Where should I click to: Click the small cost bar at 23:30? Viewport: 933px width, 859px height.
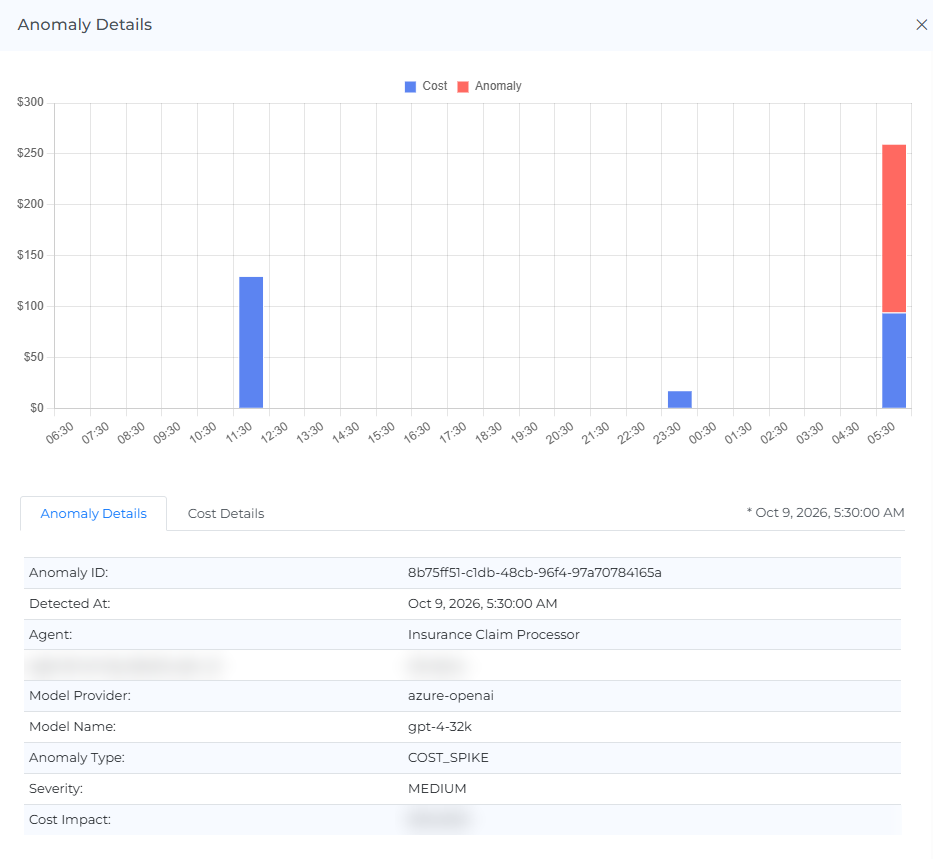coord(680,400)
